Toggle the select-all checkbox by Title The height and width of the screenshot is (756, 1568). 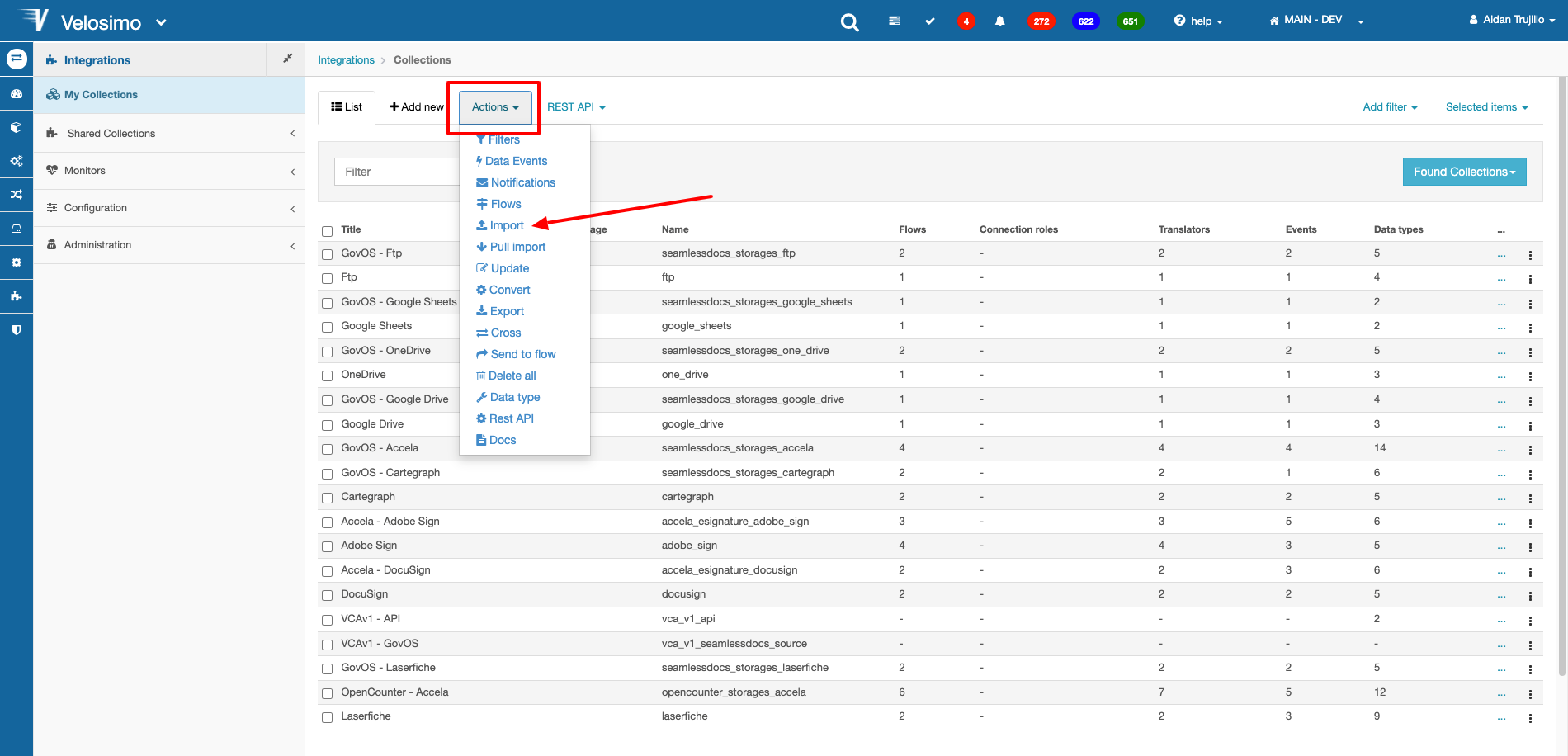[x=327, y=231]
